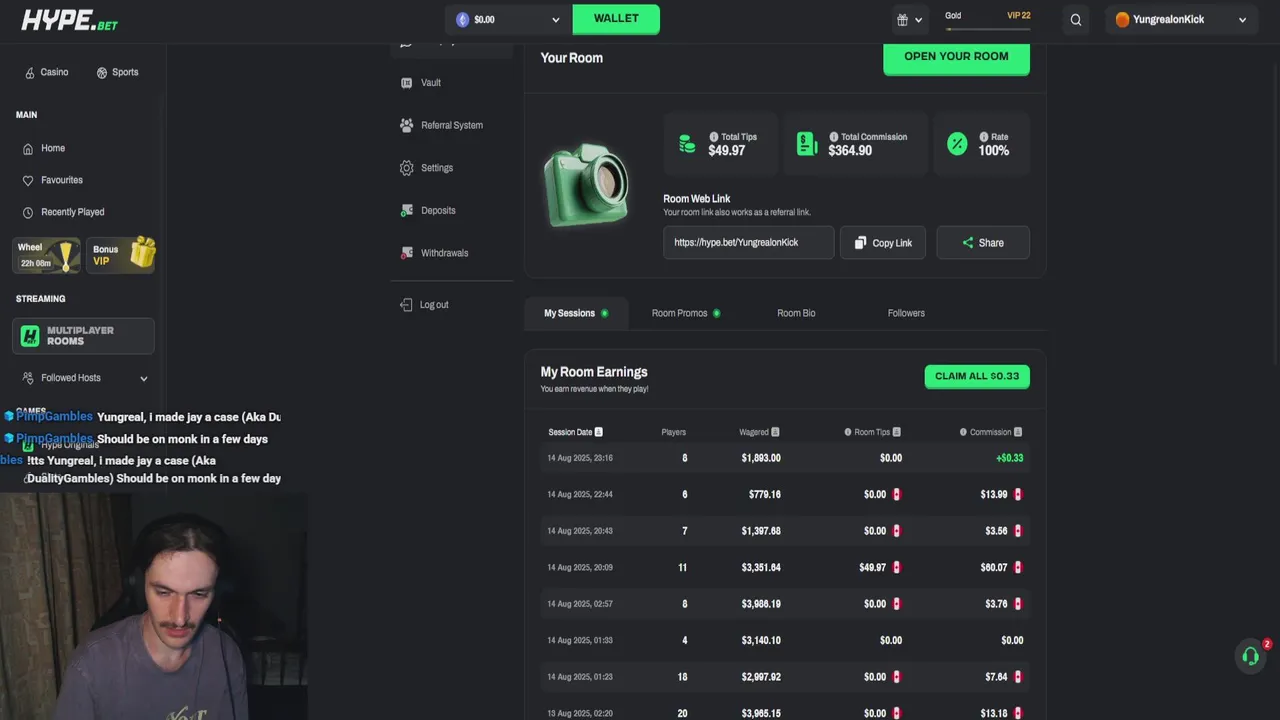Open the Deposits page
1280x720 pixels.
[x=428, y=210]
